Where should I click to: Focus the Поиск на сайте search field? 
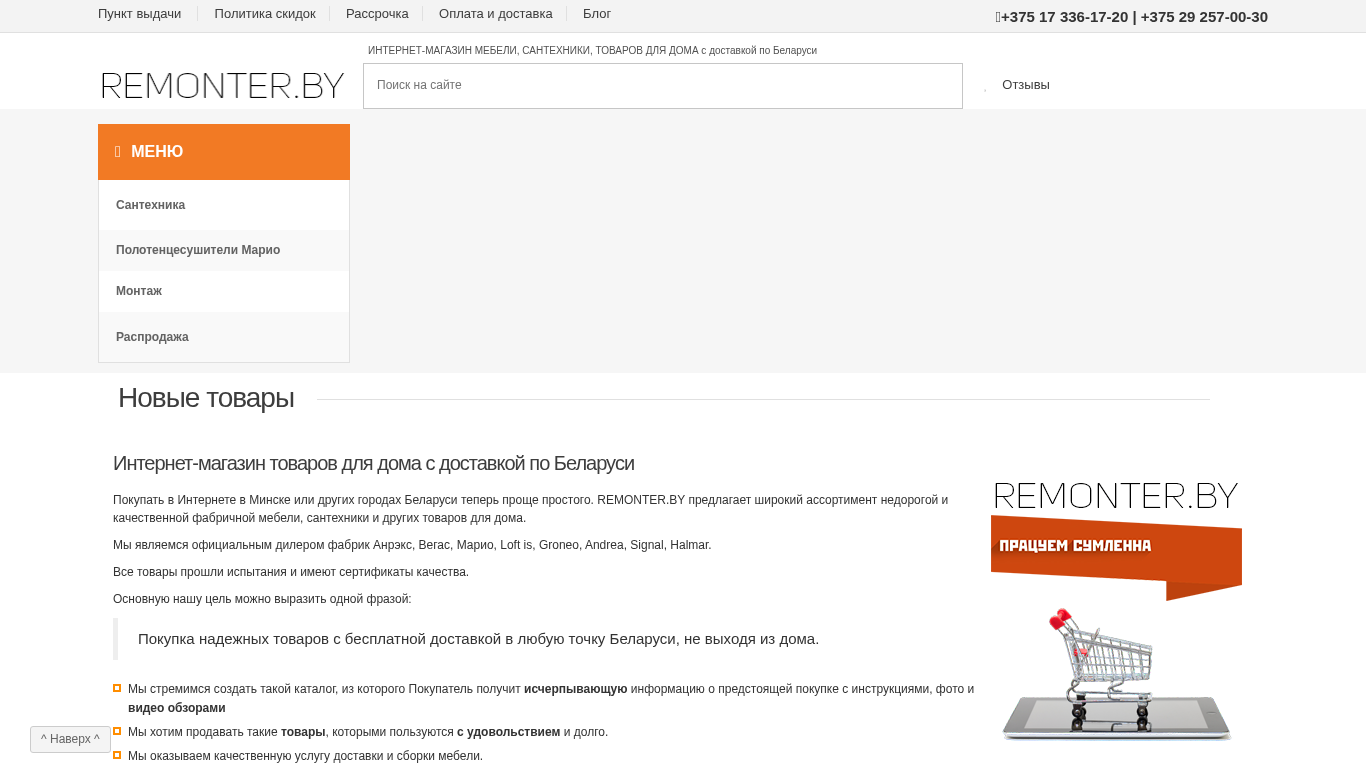coord(662,86)
